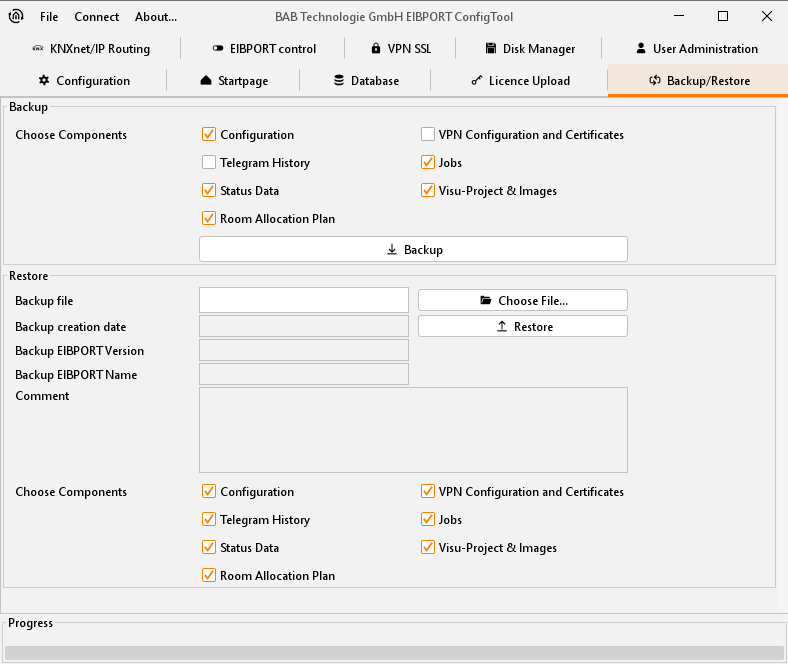Uncheck Room Allocation Plan in Restore section
This screenshot has width=788, height=664.
click(x=209, y=575)
